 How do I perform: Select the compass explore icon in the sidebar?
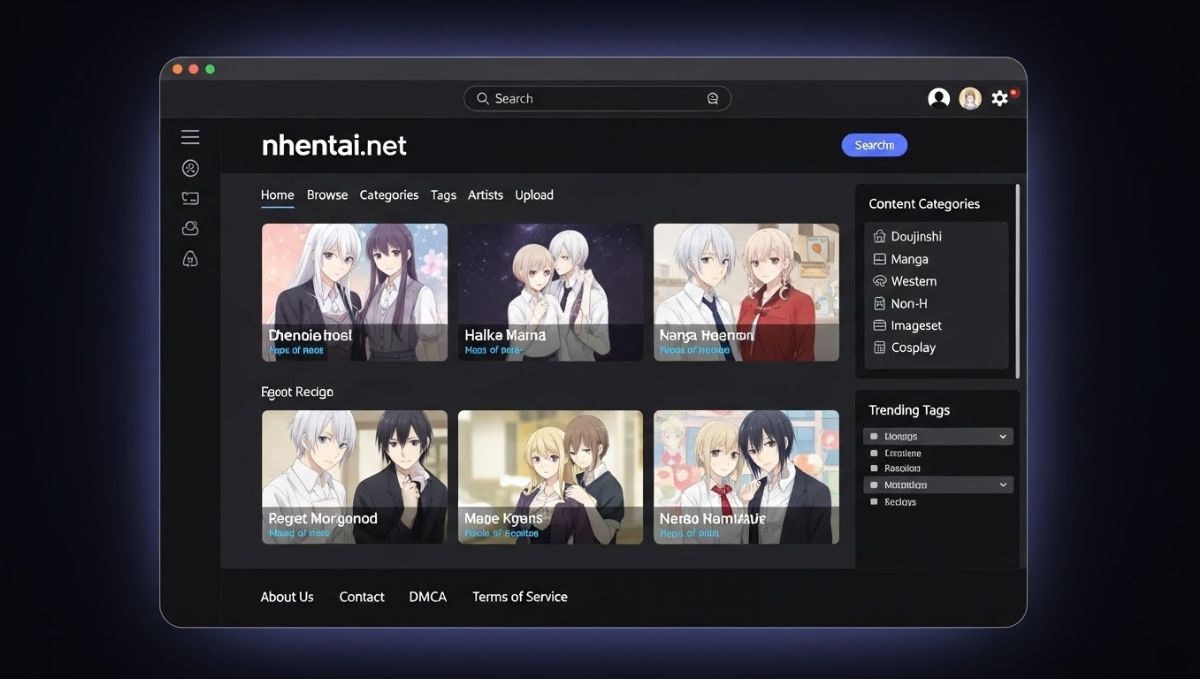pos(189,168)
